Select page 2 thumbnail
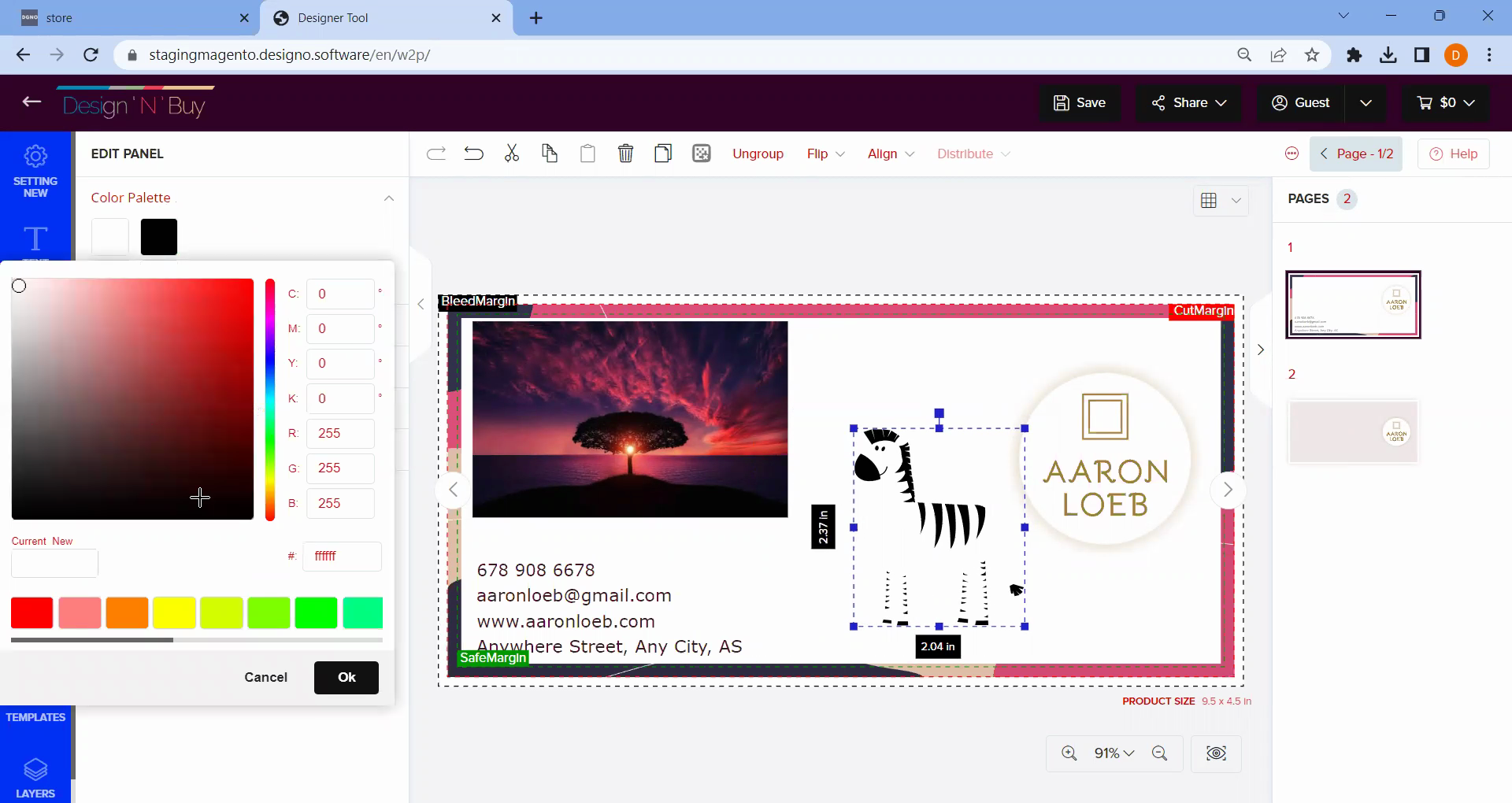The height and width of the screenshot is (803, 1512). (1352, 432)
